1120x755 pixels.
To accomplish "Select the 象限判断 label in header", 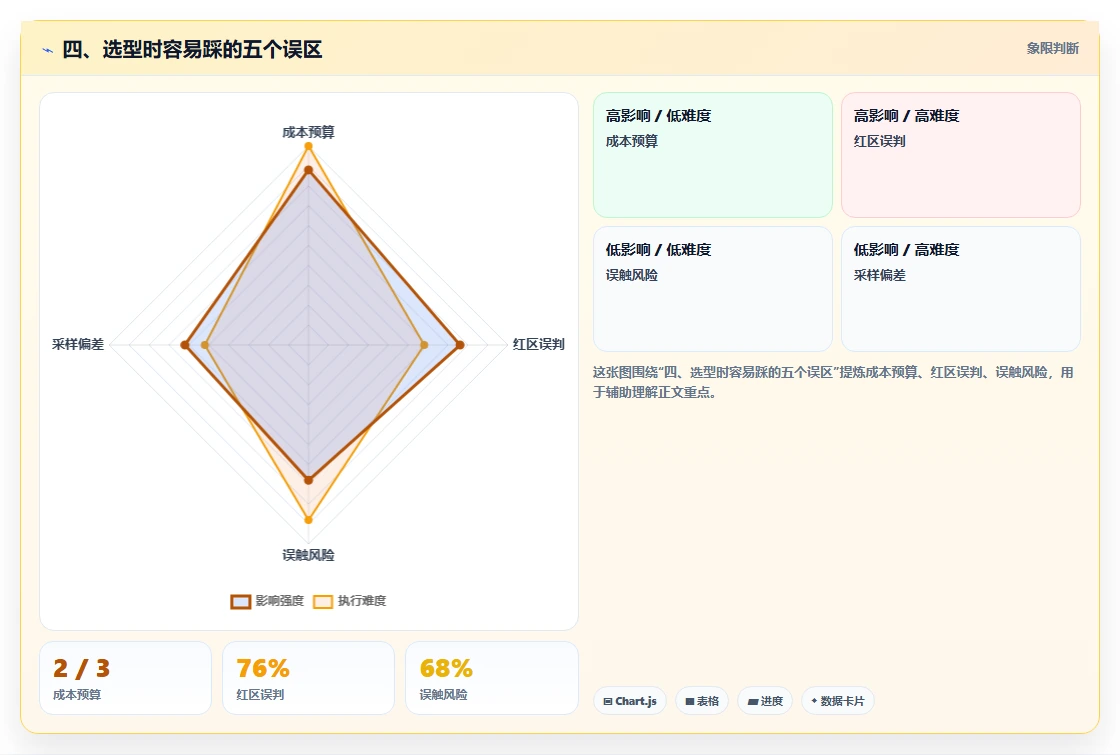I will (1053, 49).
